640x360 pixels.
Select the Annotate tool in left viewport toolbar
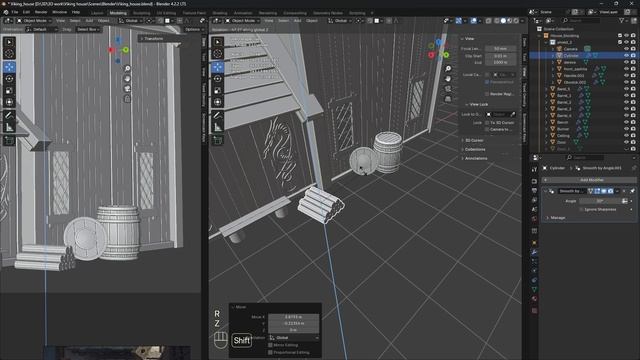(9, 116)
